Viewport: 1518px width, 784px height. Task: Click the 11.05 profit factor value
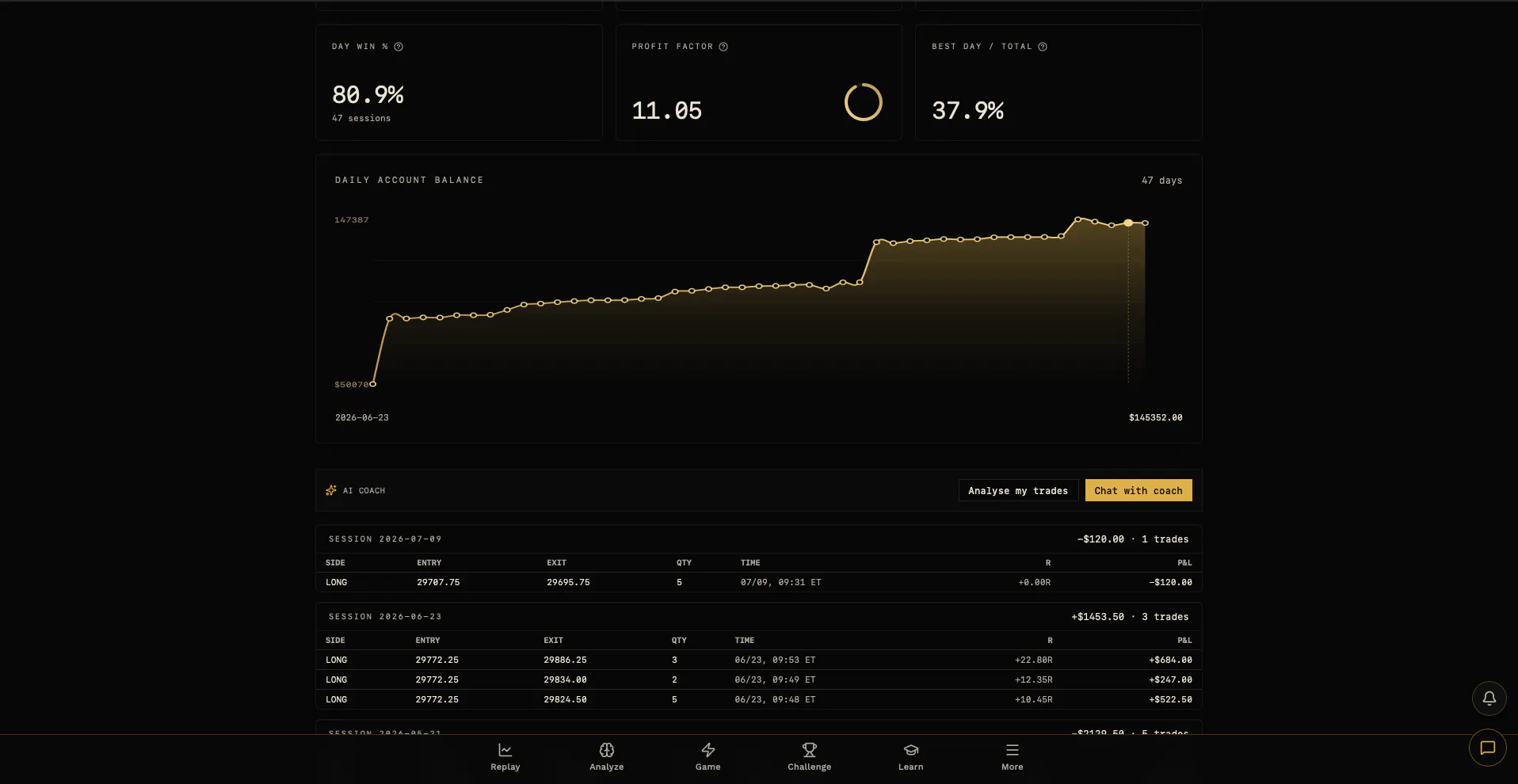click(666, 111)
